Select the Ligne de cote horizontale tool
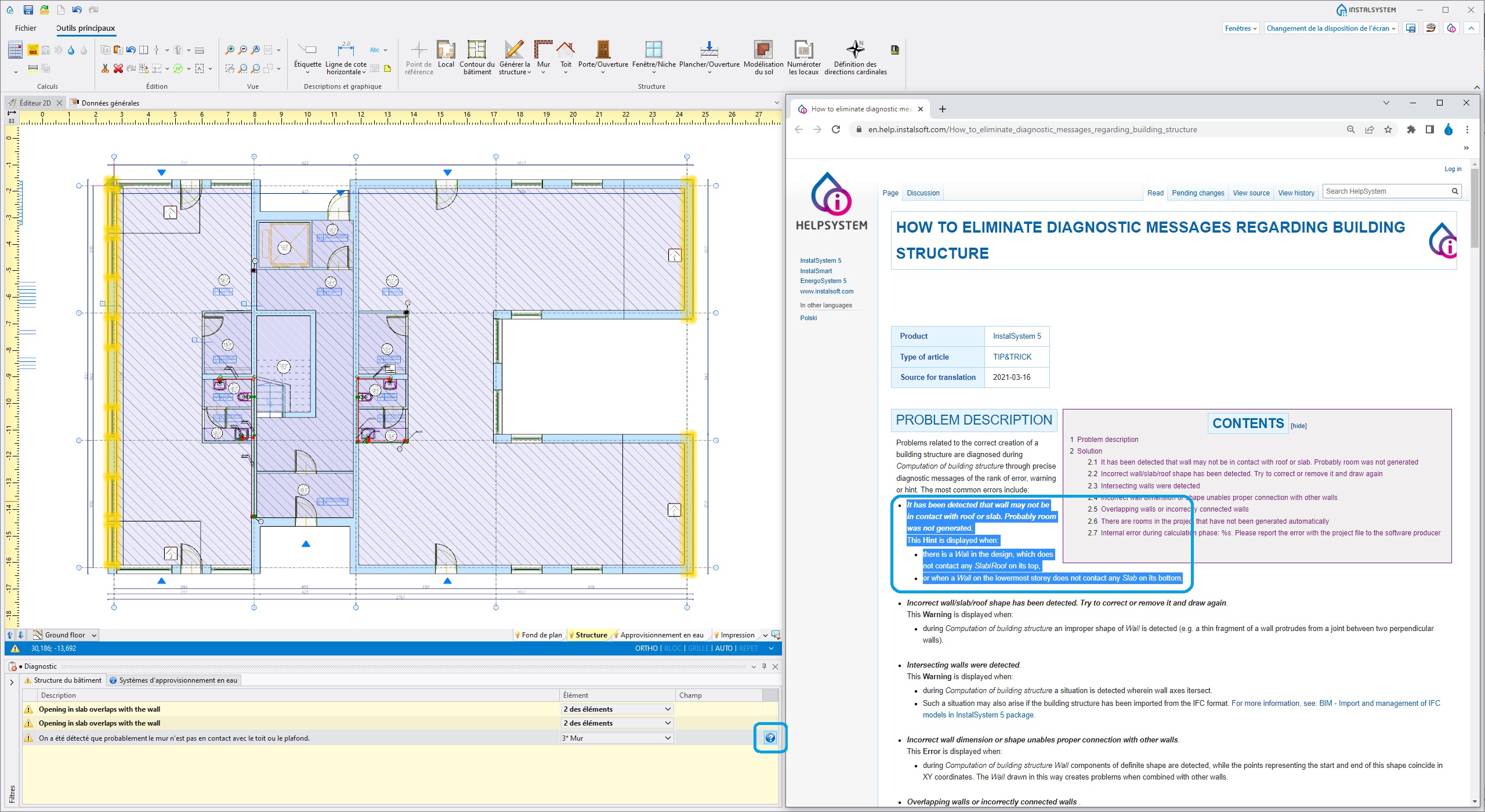1485x812 pixels. [346, 58]
